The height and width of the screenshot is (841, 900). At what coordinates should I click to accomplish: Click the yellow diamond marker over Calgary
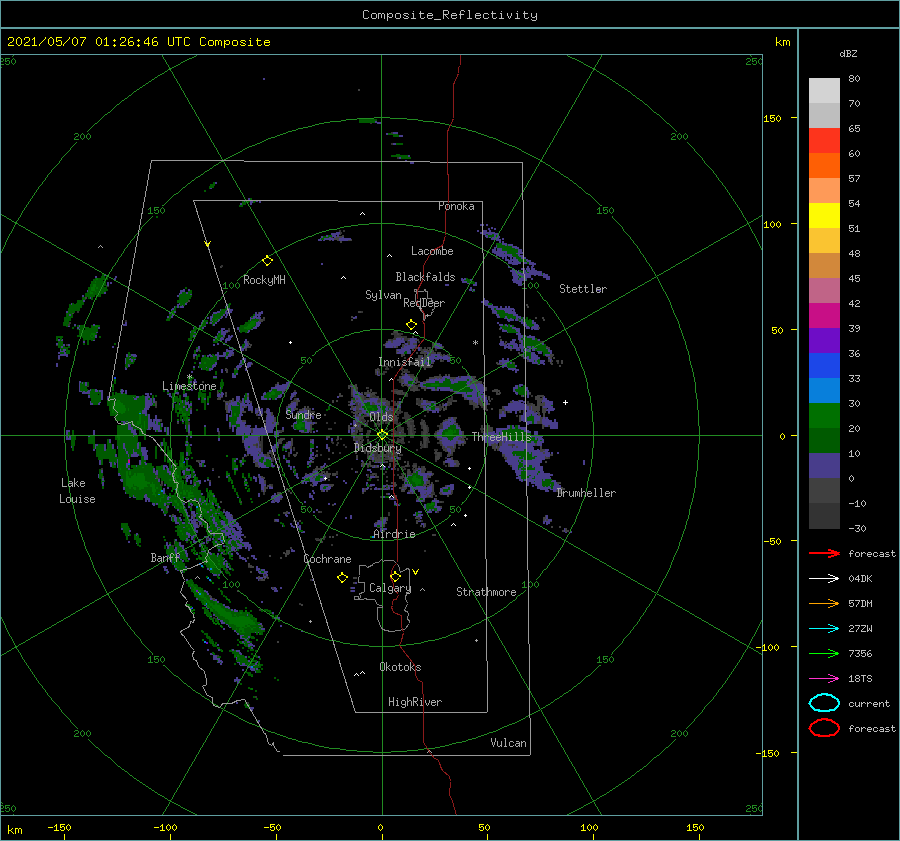395,576
